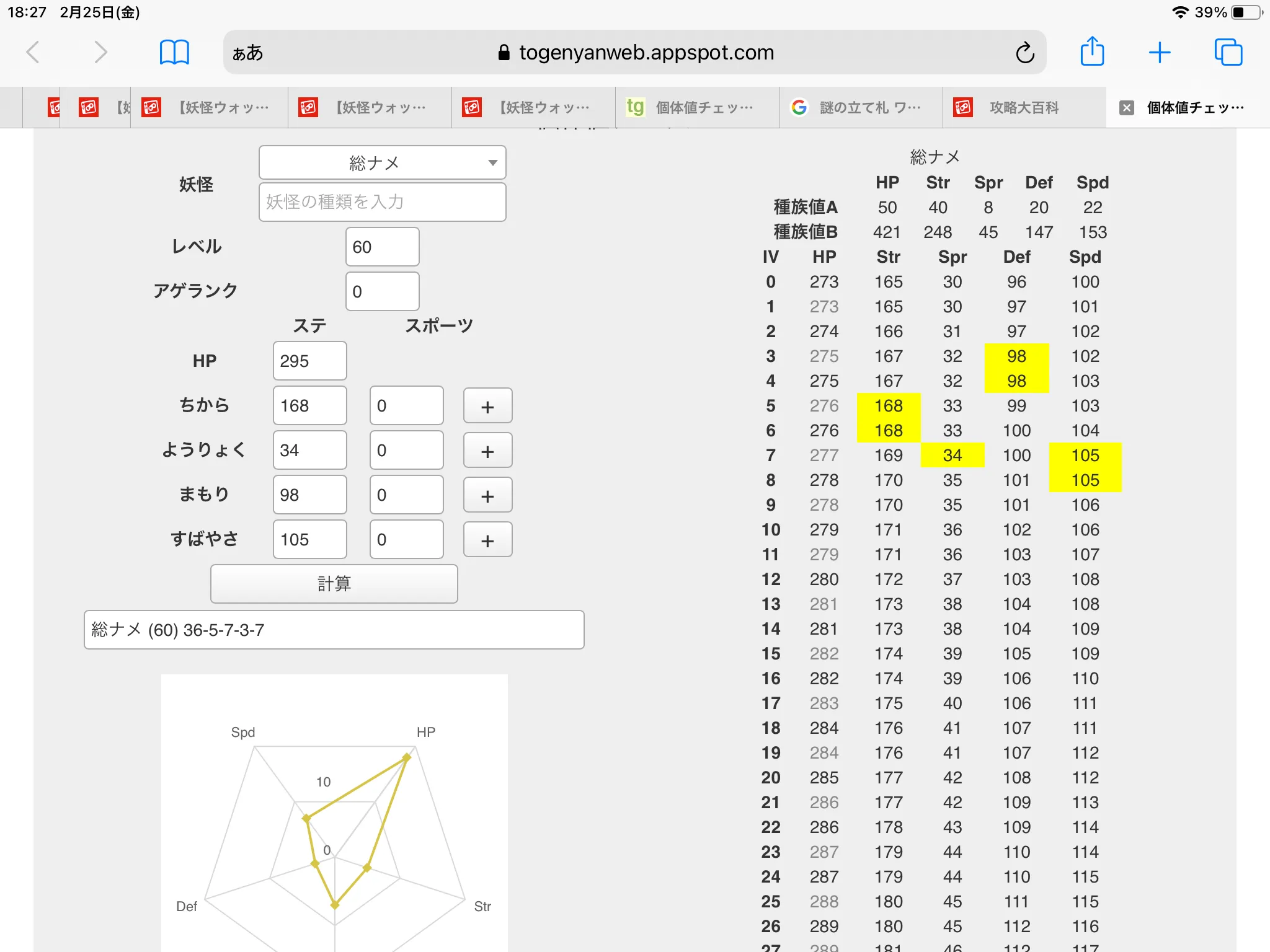Click the highlighted Spd 105 in IV row 7

coord(1085,455)
